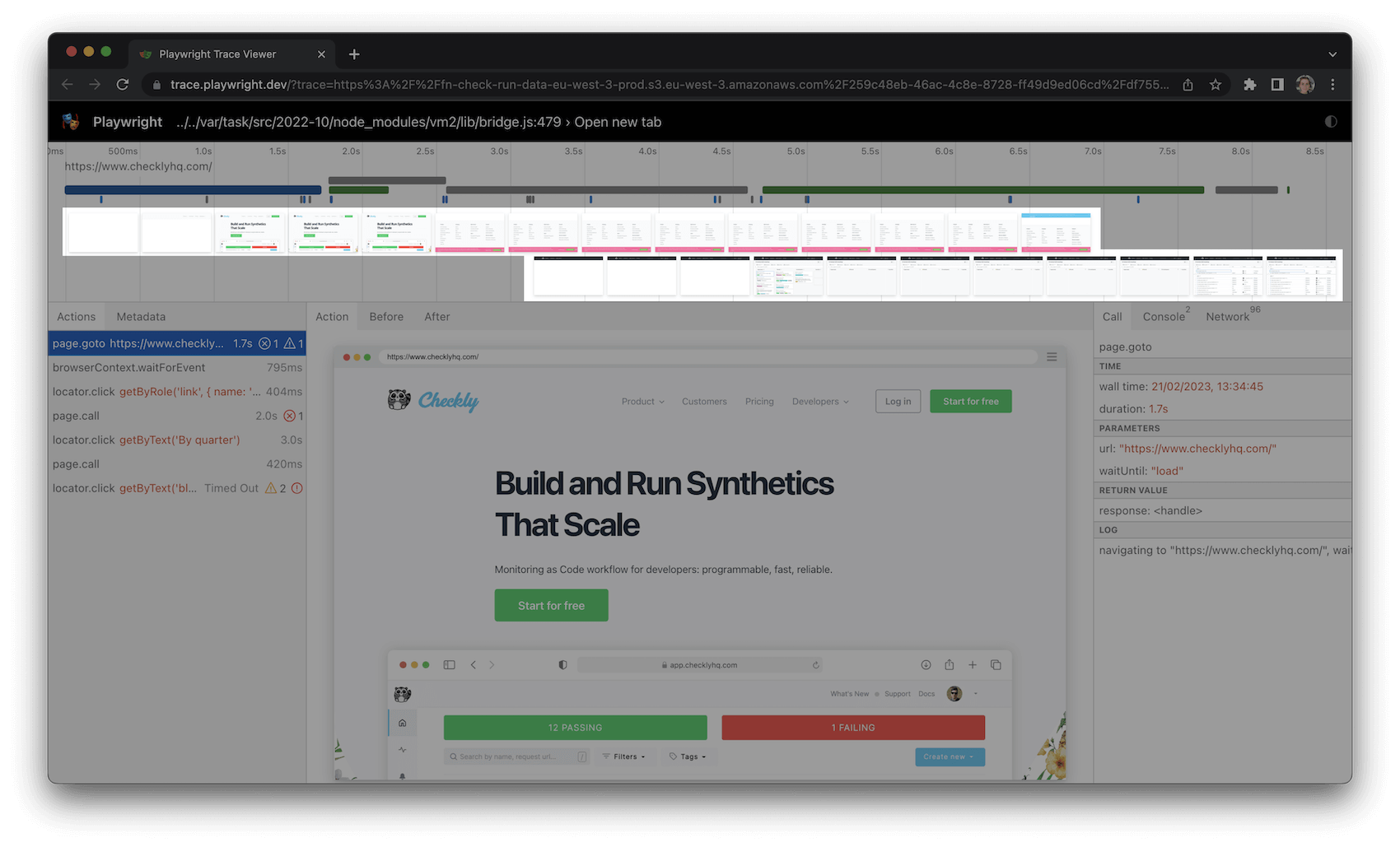Toggle the content blocker shield in the mockup browser
The width and height of the screenshot is (1400, 847).
coord(562,664)
